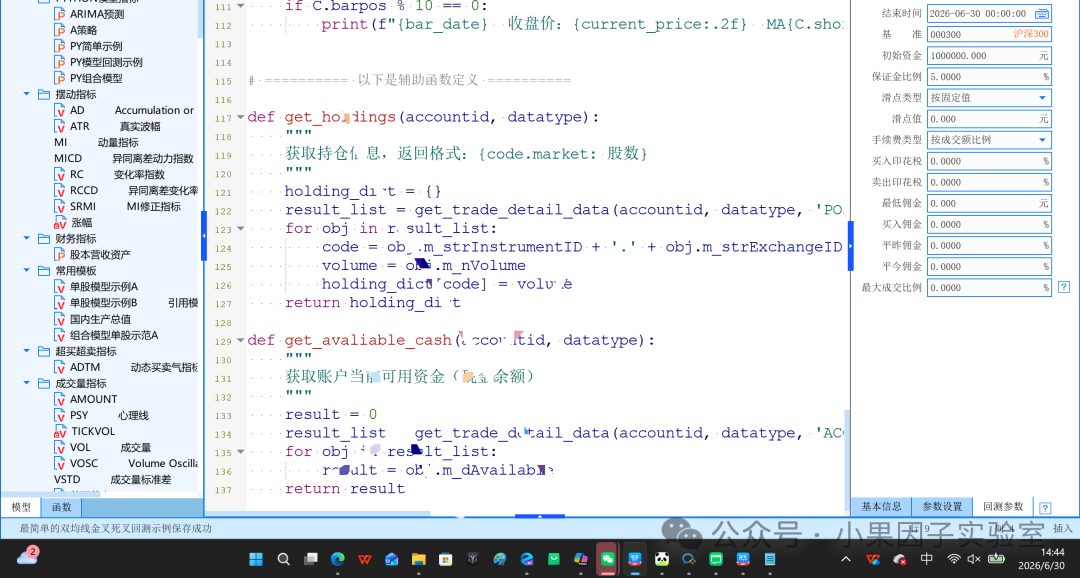Fold the get_avaliable_cash function at line 129

[x=240, y=340]
